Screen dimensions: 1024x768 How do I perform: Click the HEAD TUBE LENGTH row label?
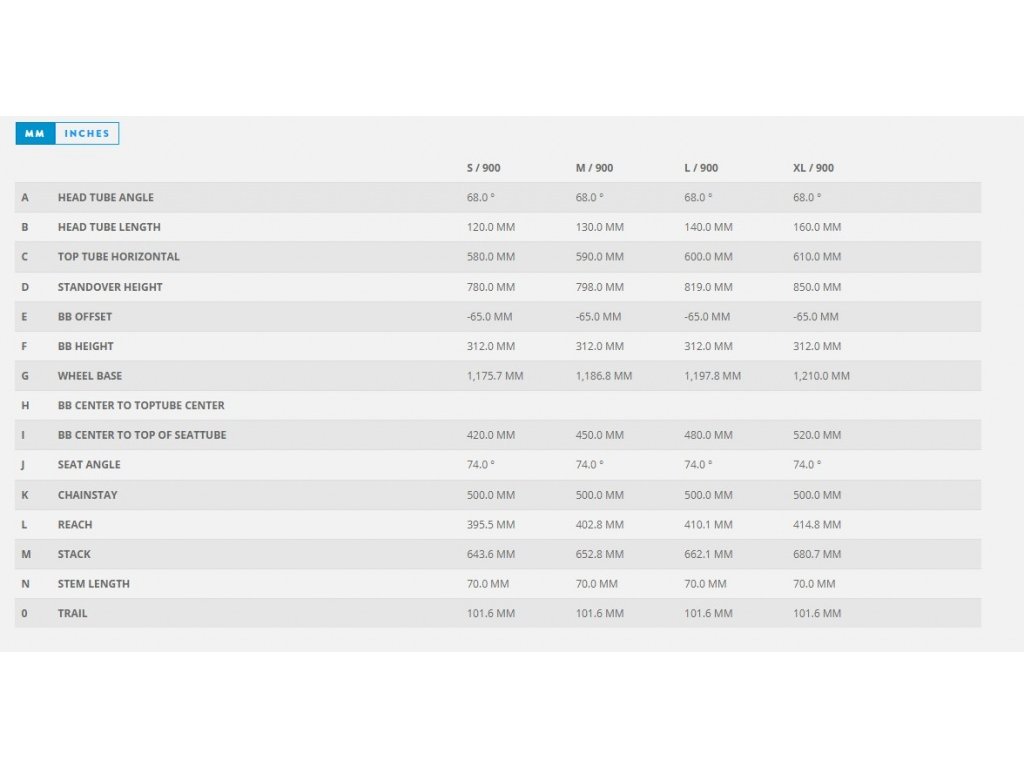click(x=109, y=227)
